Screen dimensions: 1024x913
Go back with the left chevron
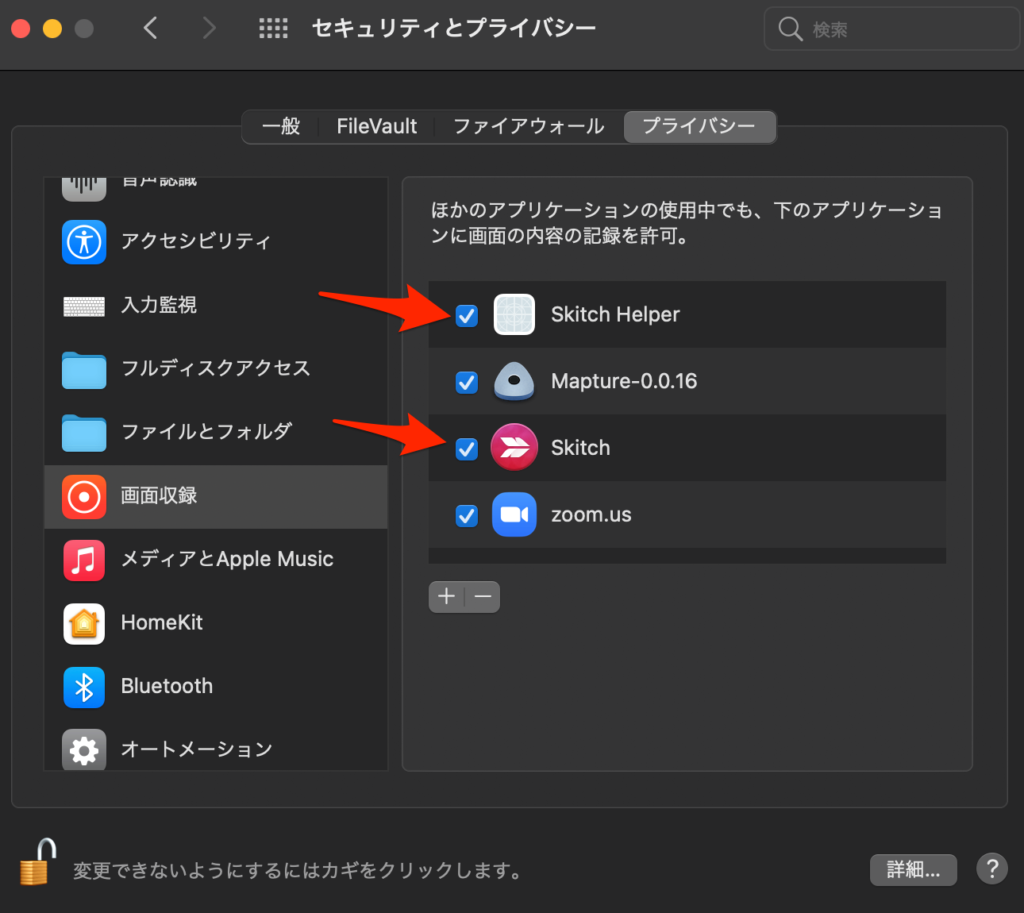point(151,28)
